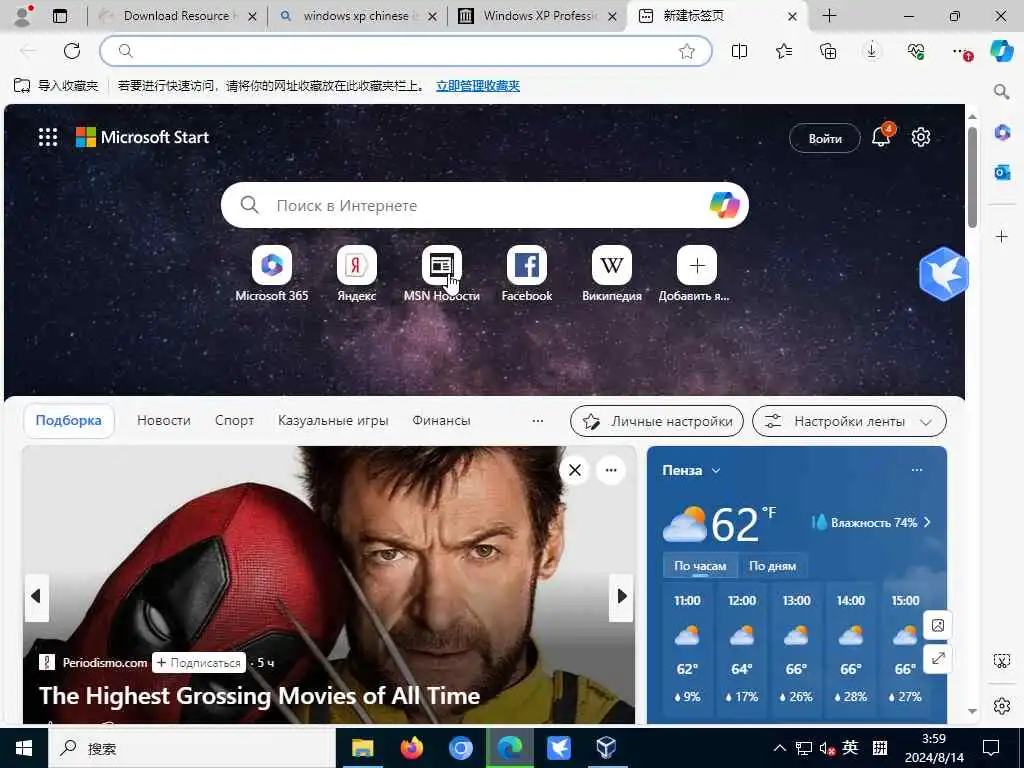Open the split screen toolbar icon
The width and height of the screenshot is (1024, 768).
[x=739, y=51]
